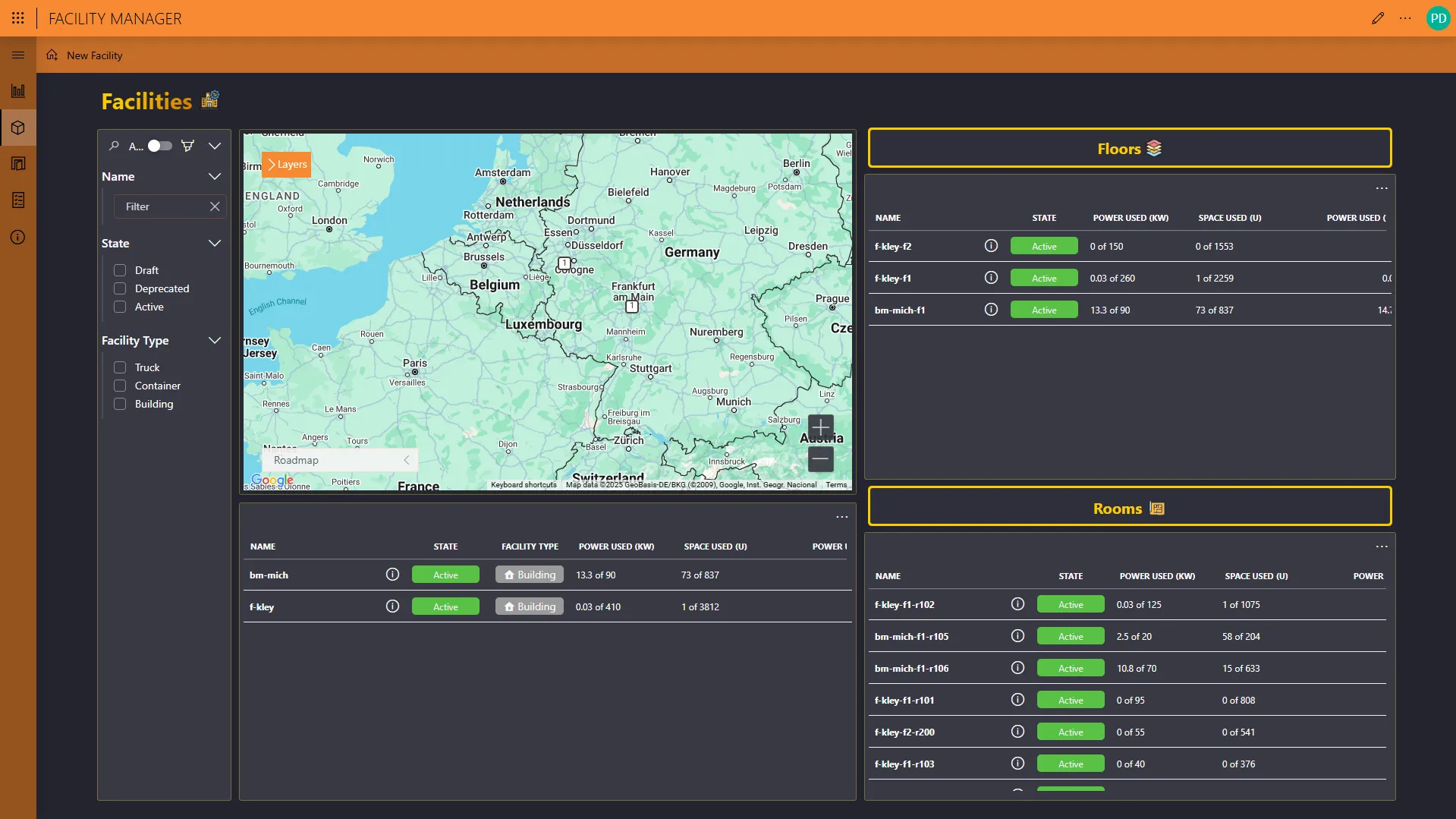
Task: Open info for f-kley-f1 floor
Action: [991, 278]
